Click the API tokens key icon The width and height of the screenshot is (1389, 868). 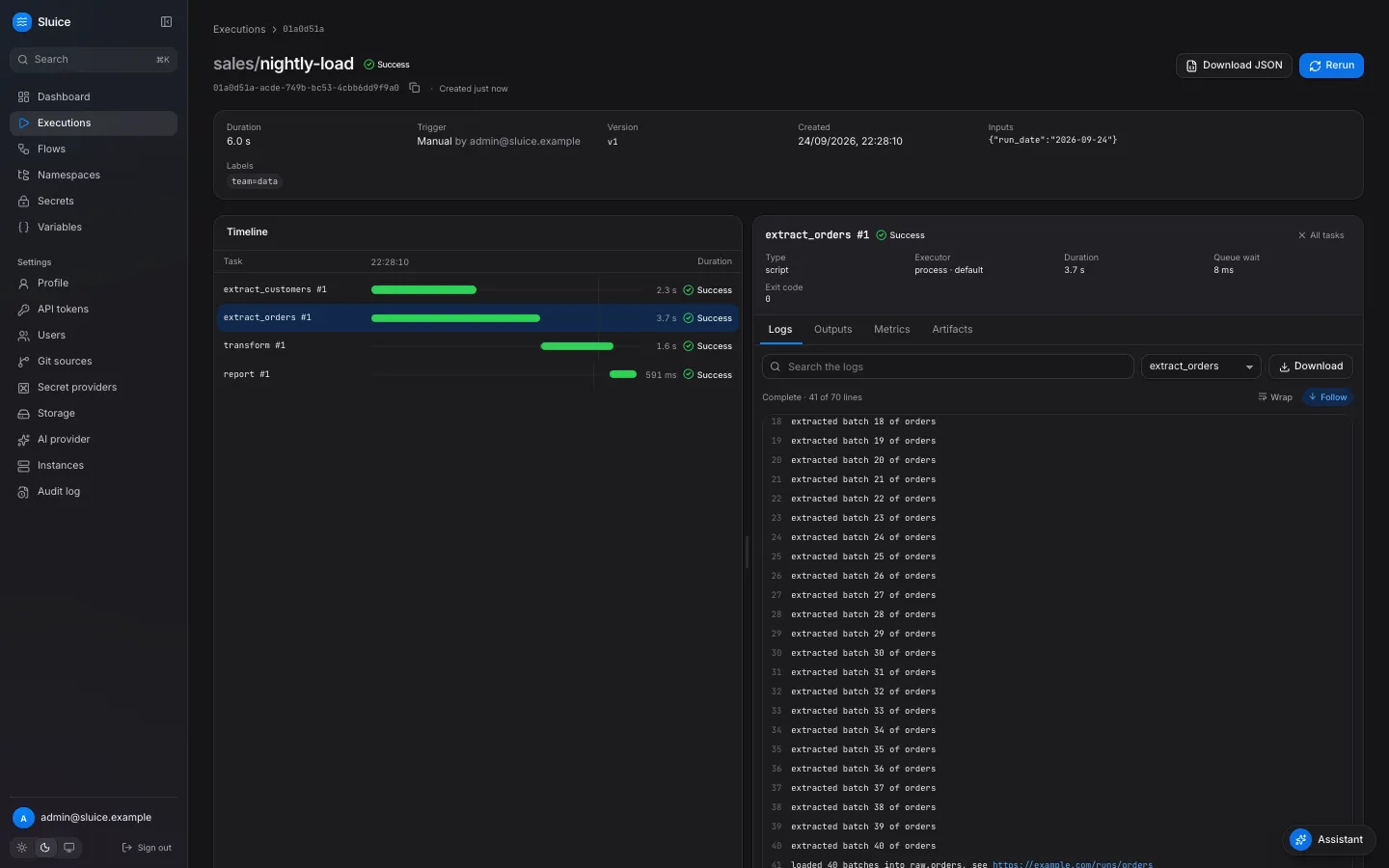coord(23,310)
